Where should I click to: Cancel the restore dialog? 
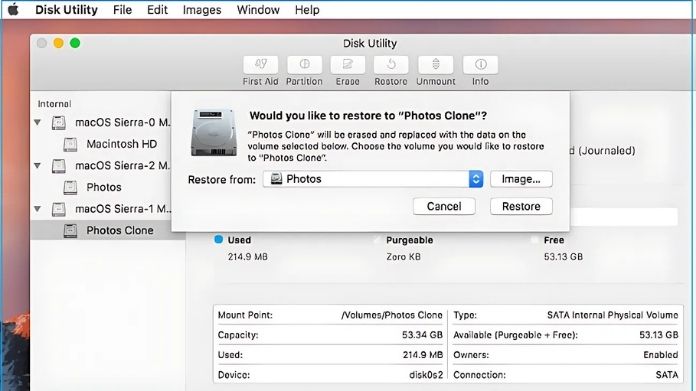(444, 206)
